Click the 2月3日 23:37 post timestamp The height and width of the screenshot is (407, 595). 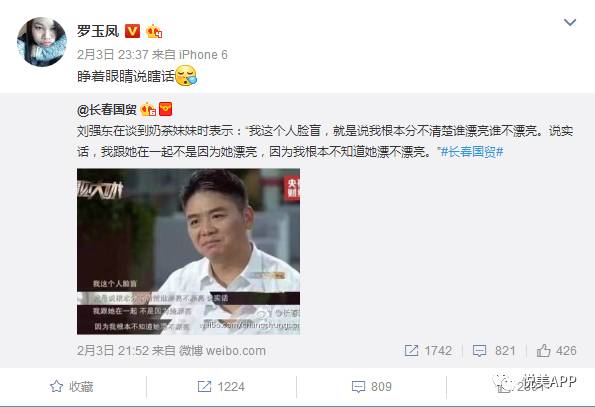point(113,55)
